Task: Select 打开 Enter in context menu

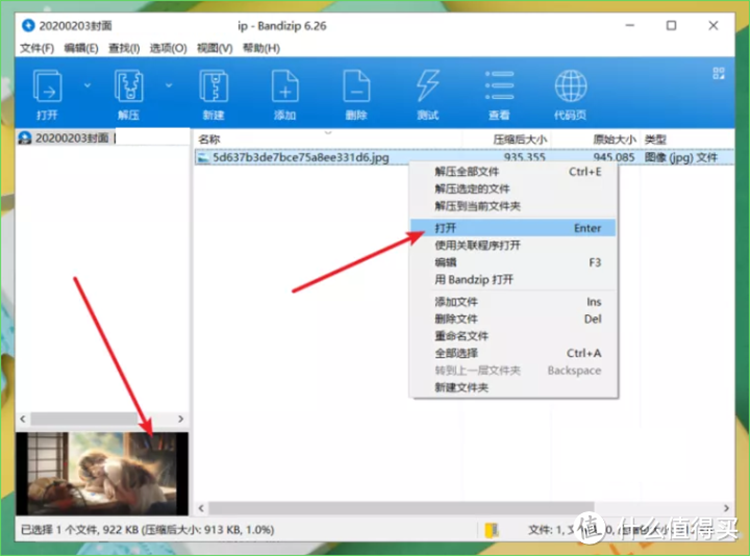Action: pos(513,228)
